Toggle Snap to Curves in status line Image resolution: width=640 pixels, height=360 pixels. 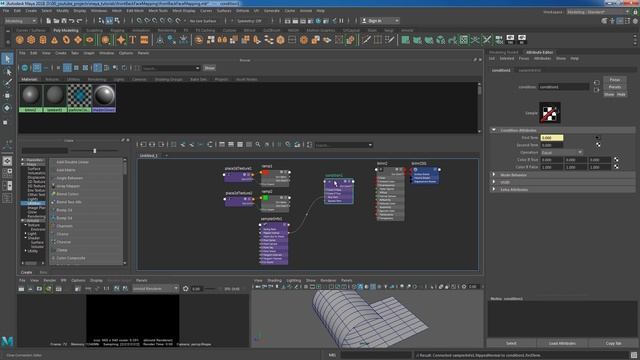coord(147,20)
